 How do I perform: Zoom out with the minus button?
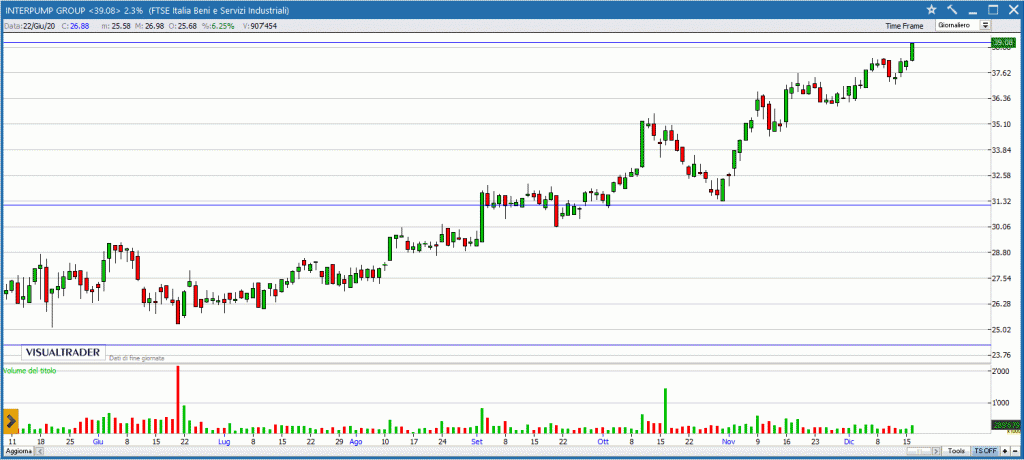click(1015, 452)
